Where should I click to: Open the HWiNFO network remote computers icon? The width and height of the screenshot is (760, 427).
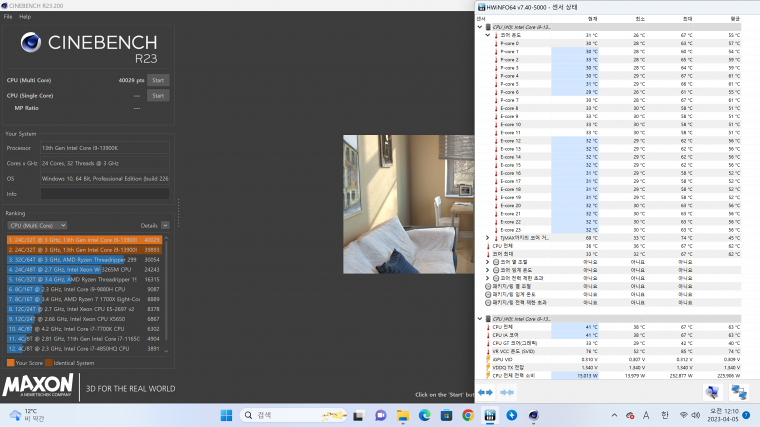pos(739,392)
